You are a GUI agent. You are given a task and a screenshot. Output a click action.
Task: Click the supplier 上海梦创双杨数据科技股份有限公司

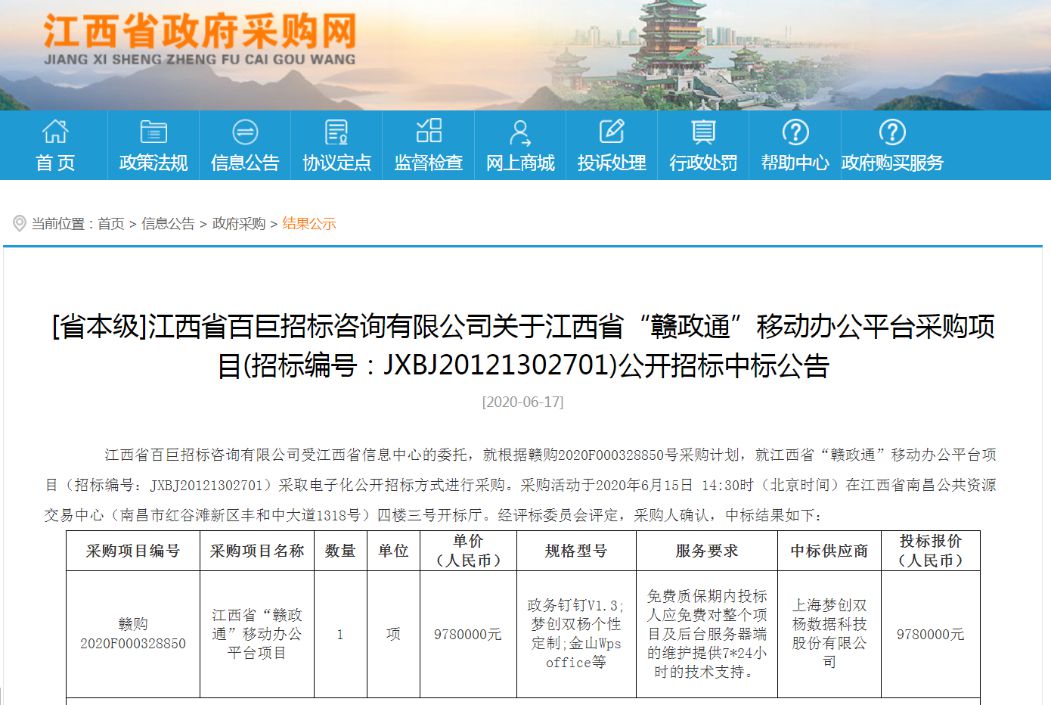click(829, 634)
